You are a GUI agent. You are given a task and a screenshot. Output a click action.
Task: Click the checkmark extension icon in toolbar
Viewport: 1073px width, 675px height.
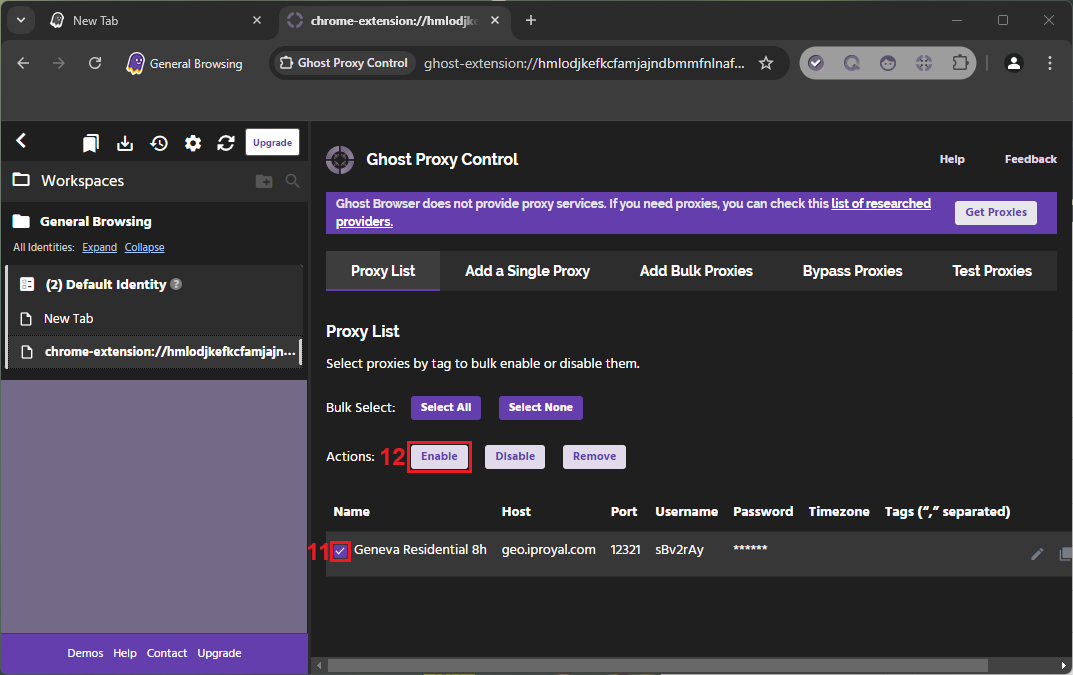[x=815, y=63]
